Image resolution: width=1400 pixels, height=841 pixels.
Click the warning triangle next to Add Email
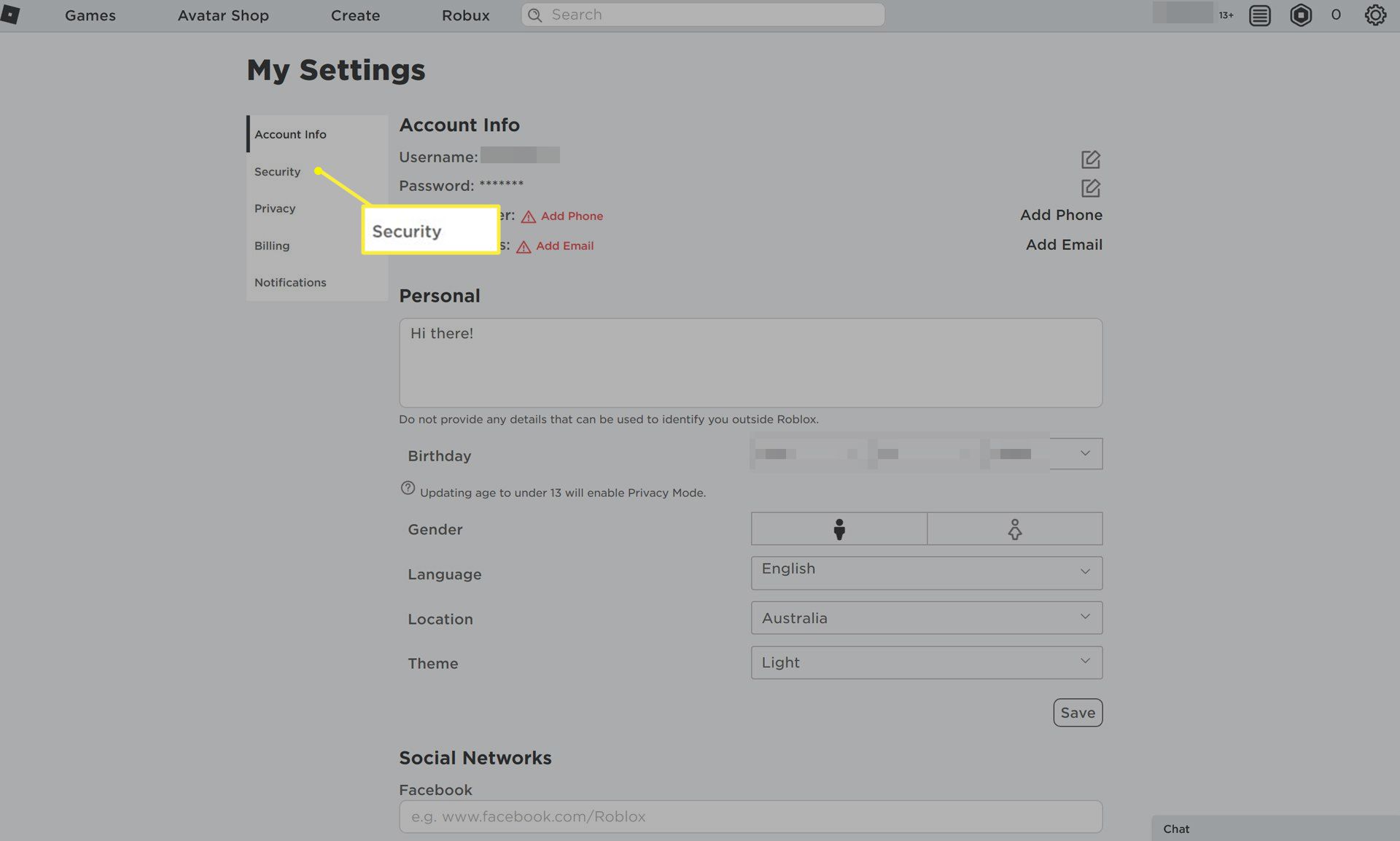coord(522,245)
